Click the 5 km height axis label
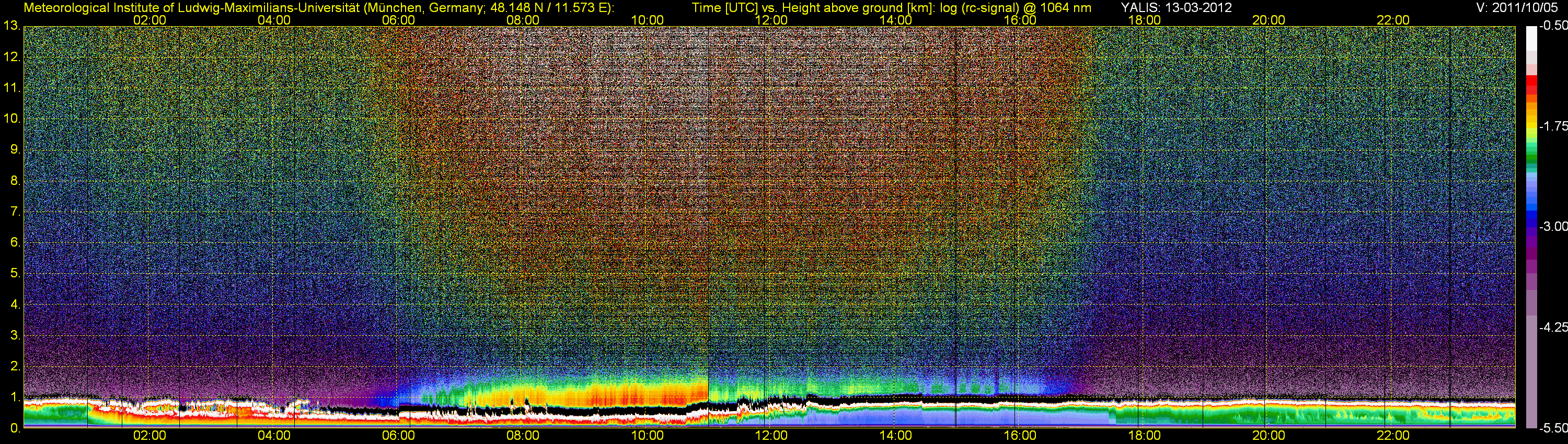This screenshot has height=444, width=1568. pos(14,274)
